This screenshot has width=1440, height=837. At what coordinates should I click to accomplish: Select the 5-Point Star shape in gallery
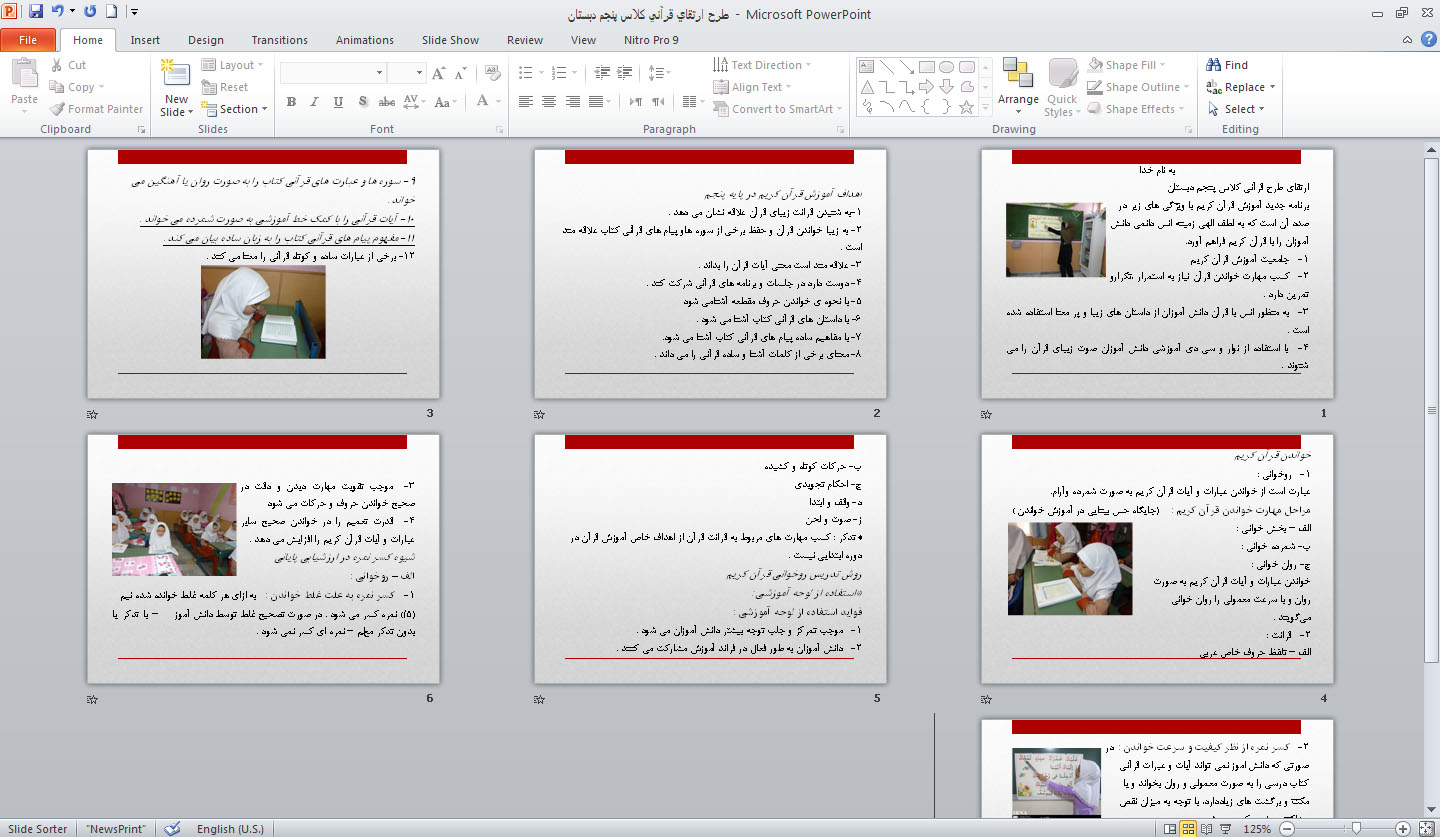tap(966, 107)
